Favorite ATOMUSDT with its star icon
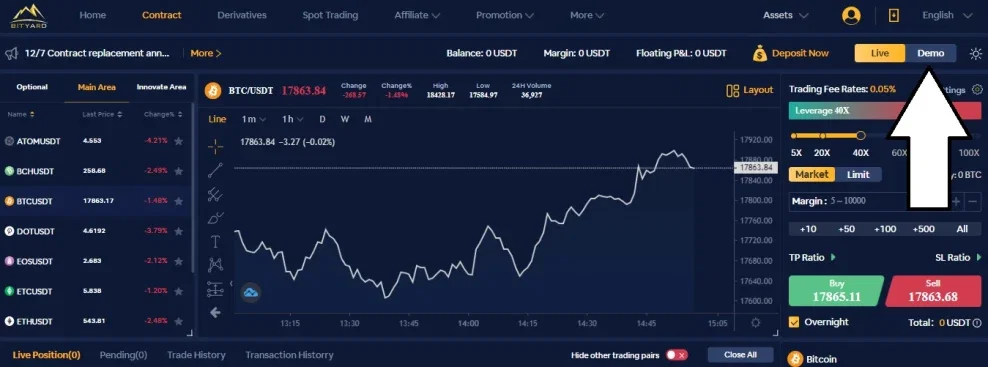Image resolution: width=988 pixels, height=367 pixels. [178, 141]
